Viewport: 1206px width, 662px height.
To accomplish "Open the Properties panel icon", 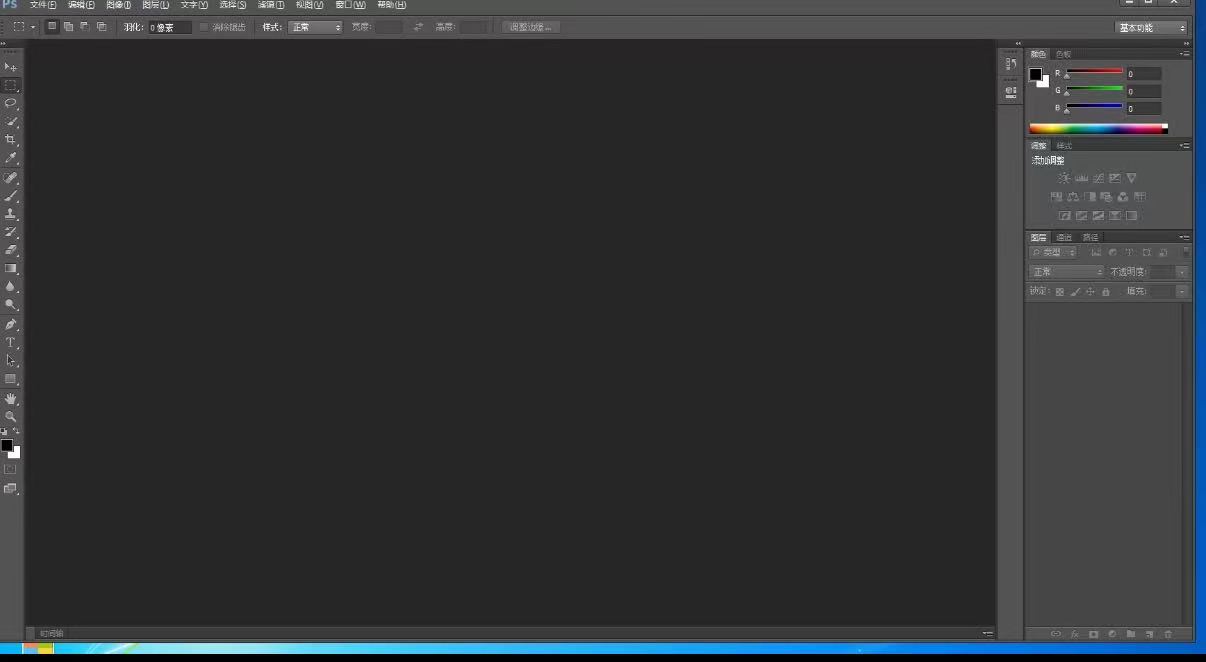I will [1011, 91].
